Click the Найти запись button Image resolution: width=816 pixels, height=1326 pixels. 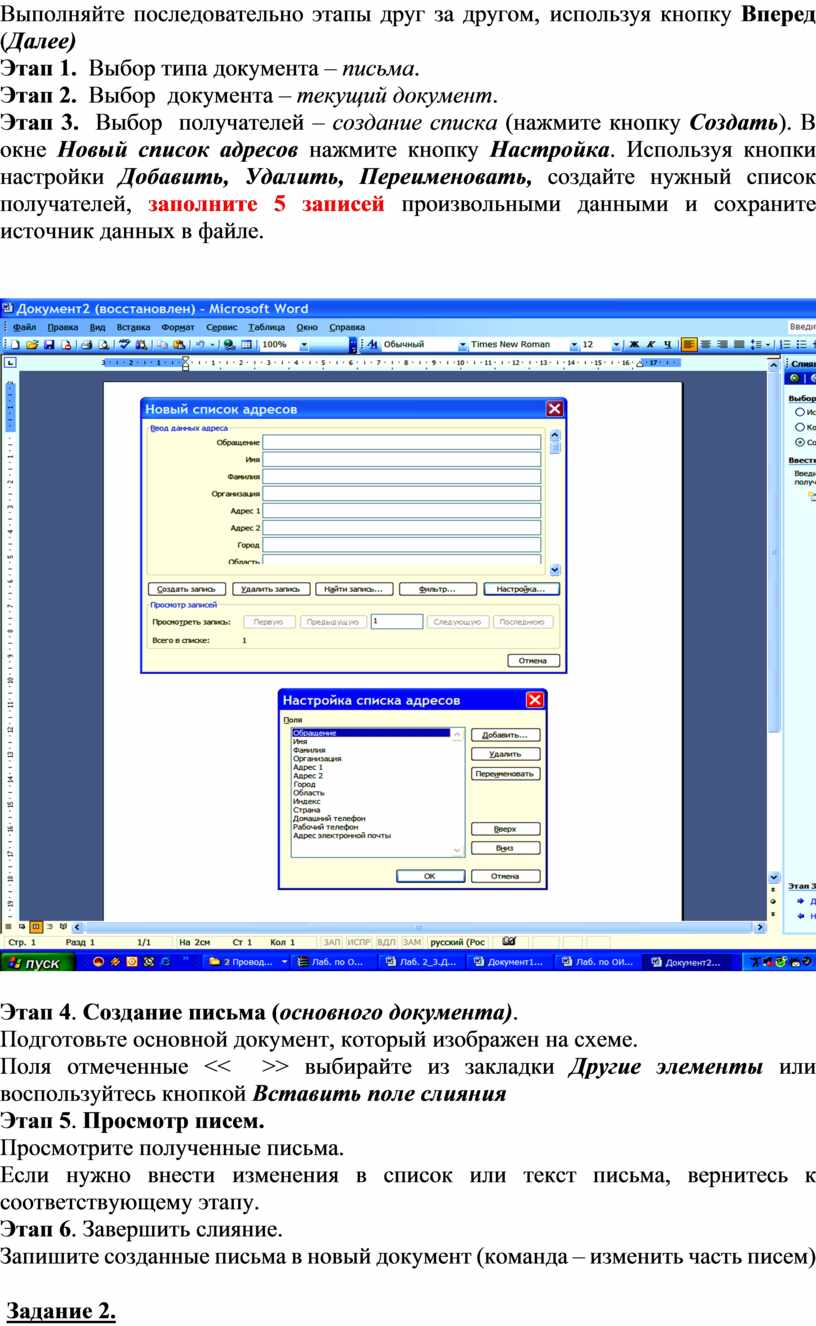(x=355, y=589)
